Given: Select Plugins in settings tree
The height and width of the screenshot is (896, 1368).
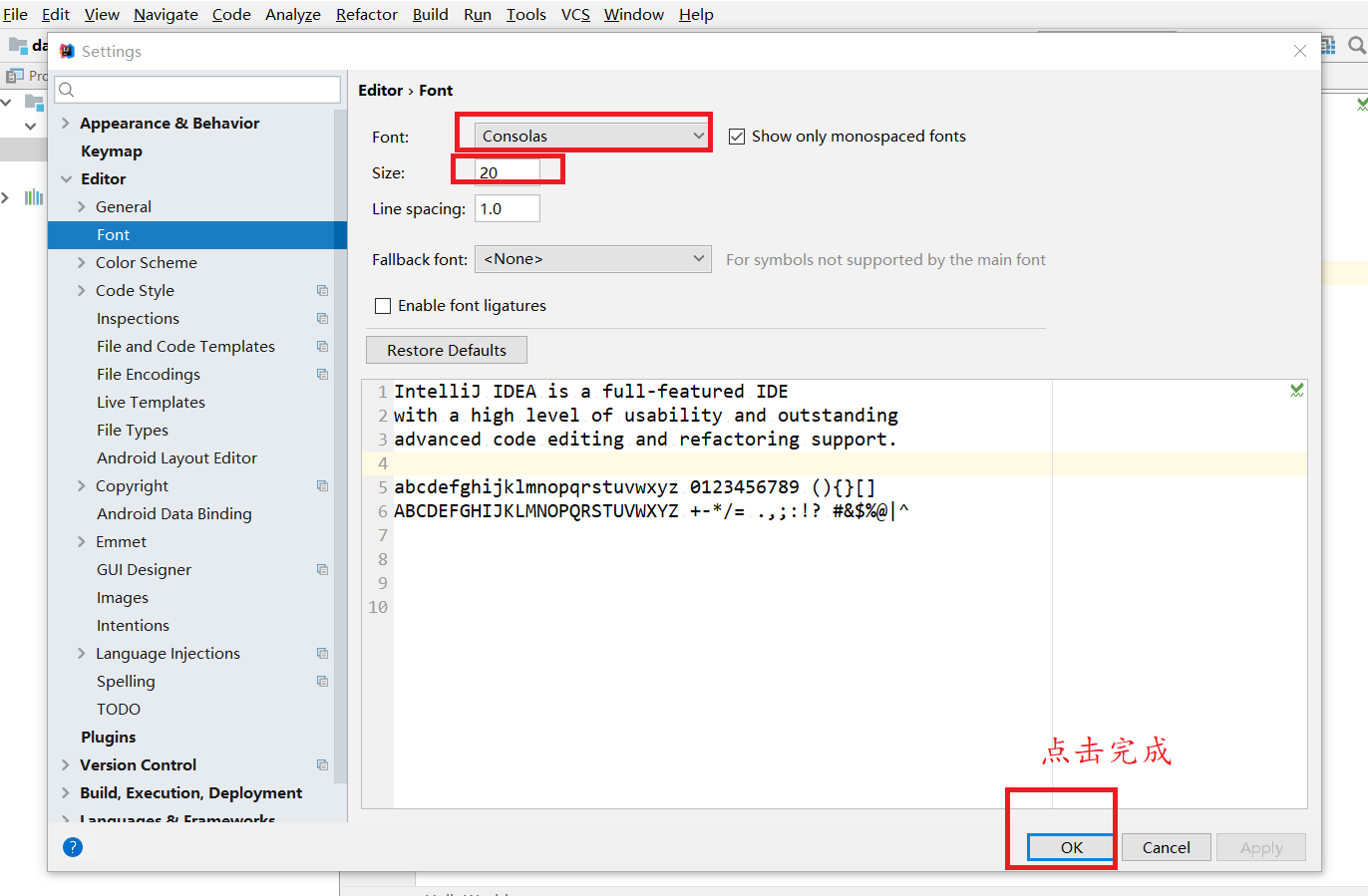Looking at the screenshot, I should click(x=108, y=738).
